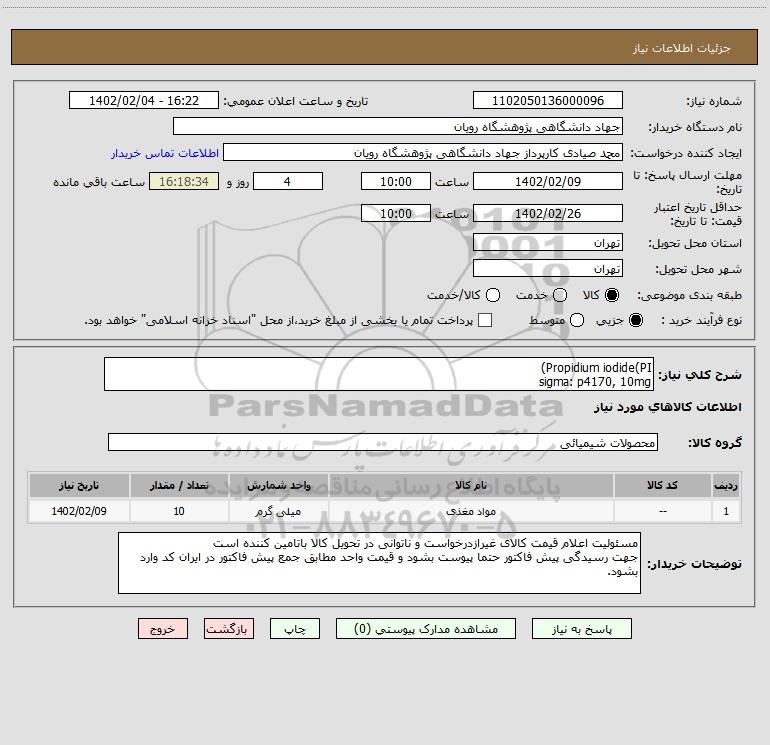Click the remaining time 16:18:34 field

click(x=184, y=181)
